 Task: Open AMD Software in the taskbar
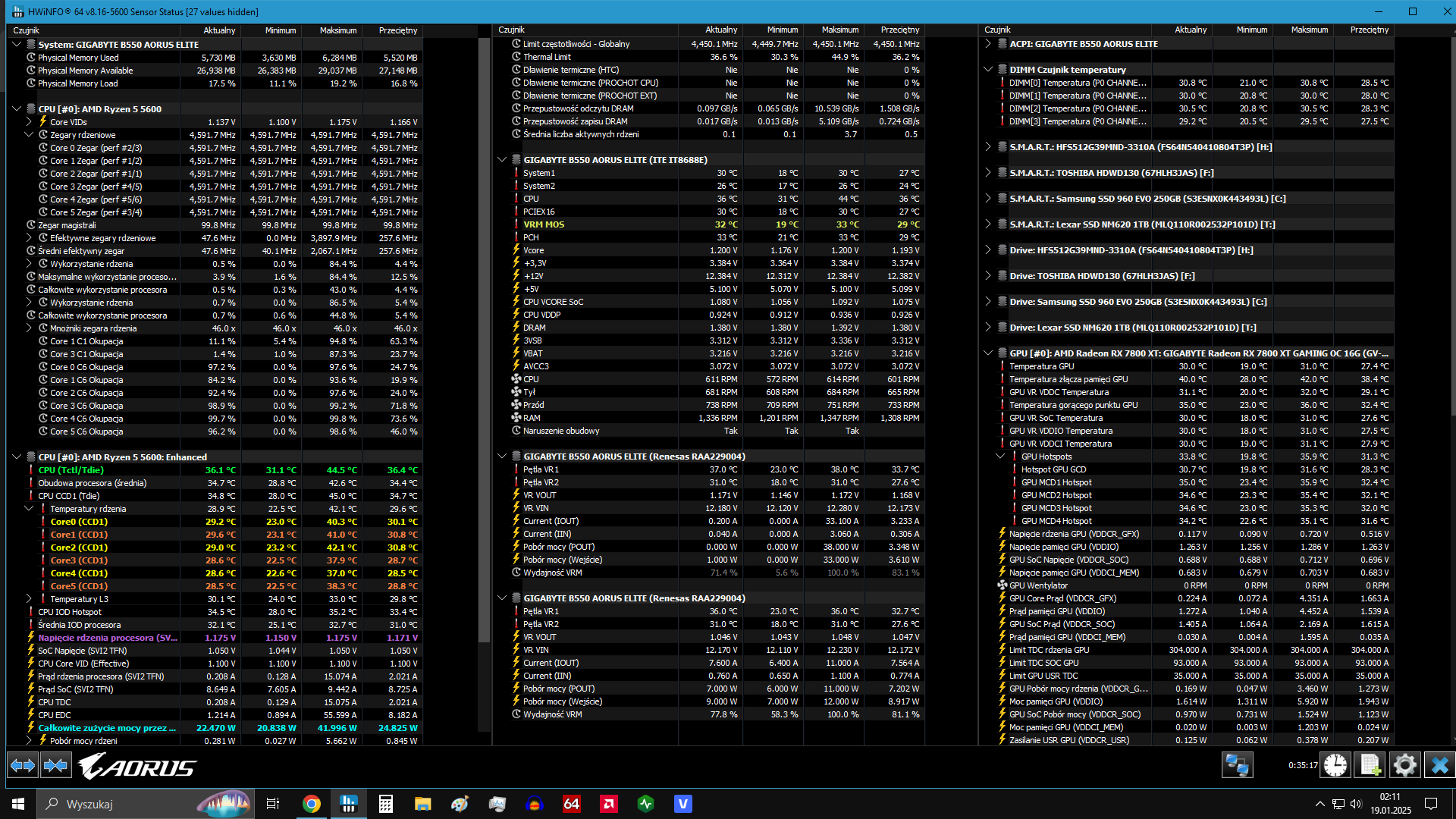tap(608, 804)
